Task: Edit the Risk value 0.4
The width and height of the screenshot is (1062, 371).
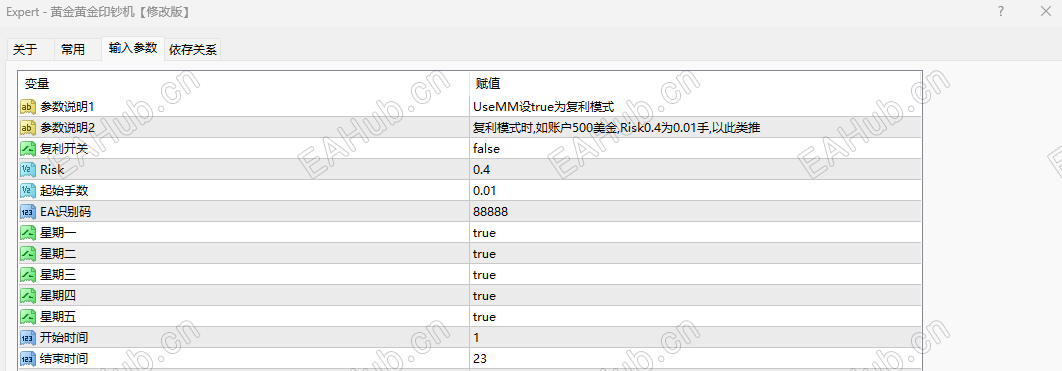Action: [x=695, y=169]
